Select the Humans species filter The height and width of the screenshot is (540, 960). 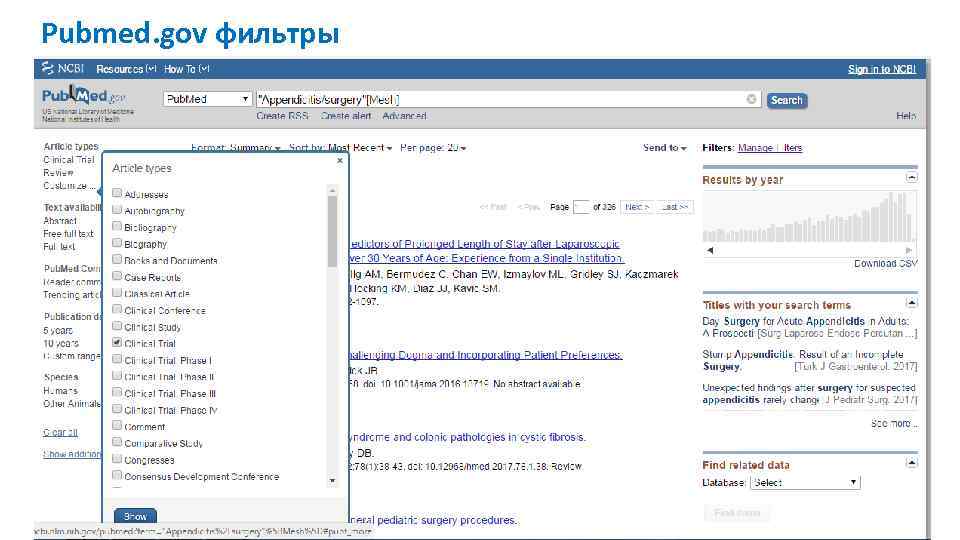61,390
